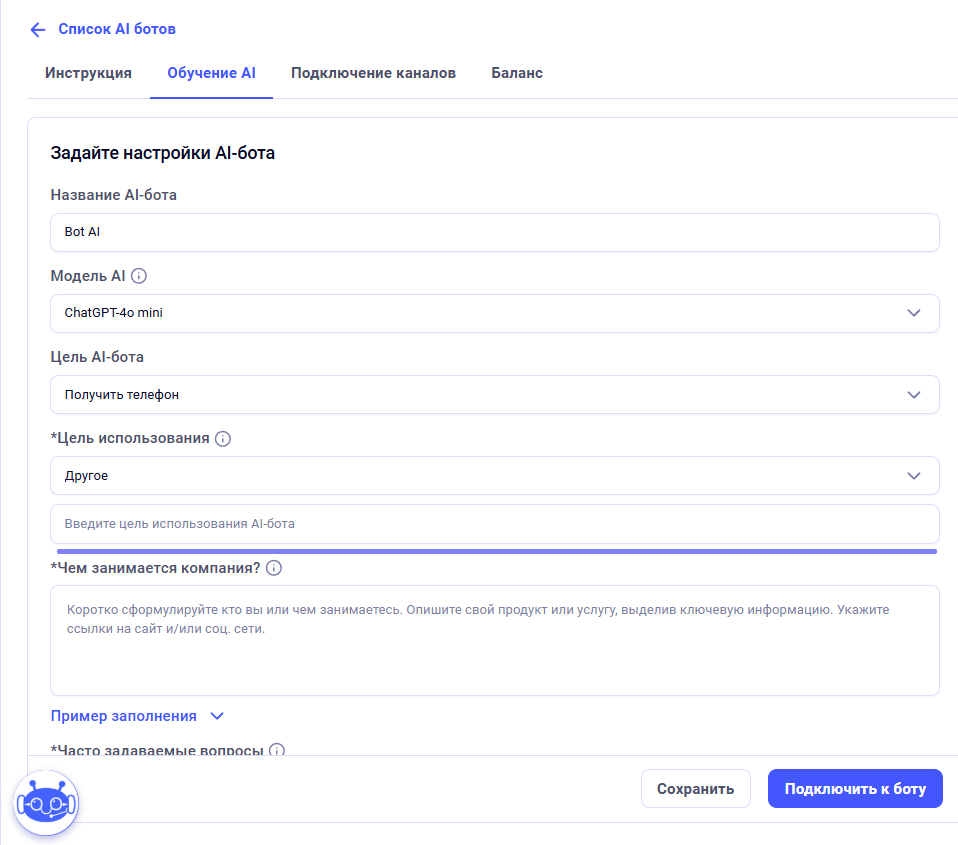Click info icon by Часто задаваемые вопросы

pyautogui.click(x=277, y=750)
